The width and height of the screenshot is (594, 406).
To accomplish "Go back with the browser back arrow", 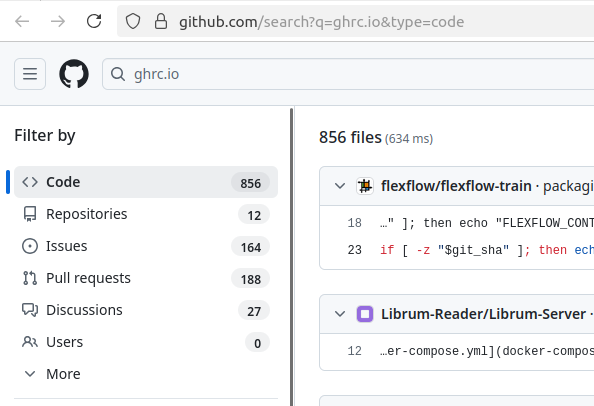I will click(x=22, y=22).
